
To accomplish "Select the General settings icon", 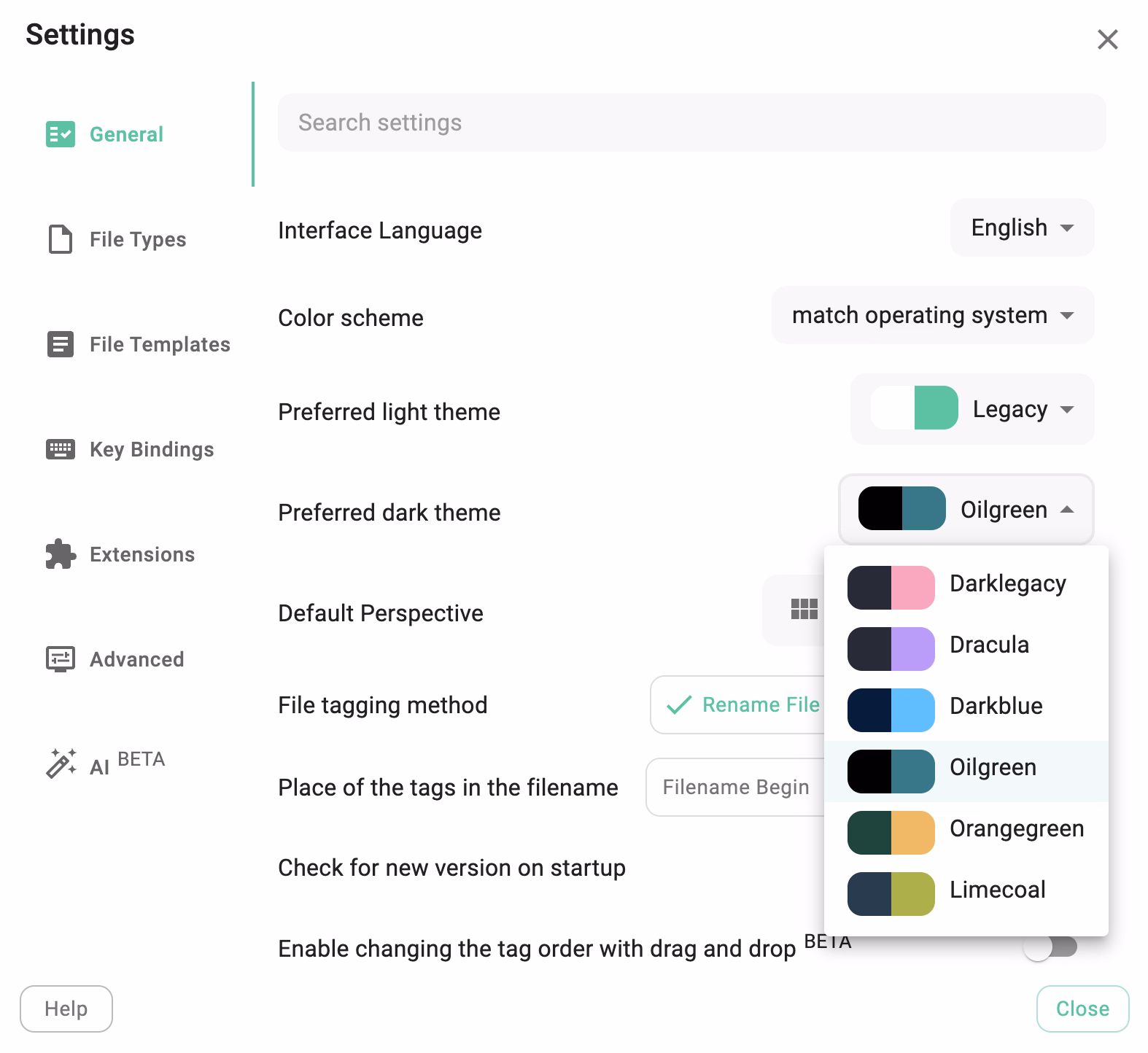I will pos(61,134).
